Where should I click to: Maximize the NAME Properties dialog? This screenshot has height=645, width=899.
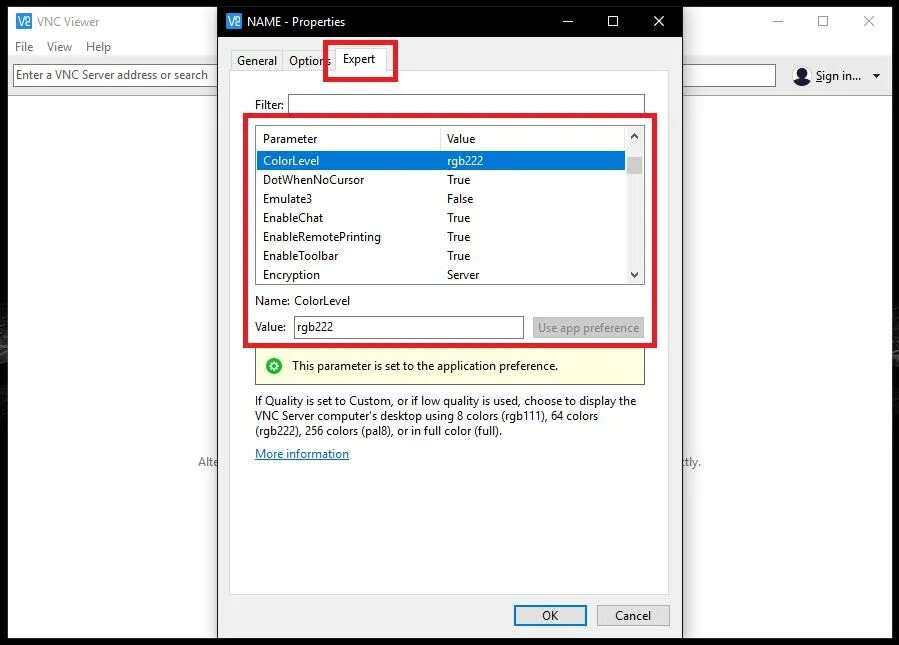click(613, 21)
